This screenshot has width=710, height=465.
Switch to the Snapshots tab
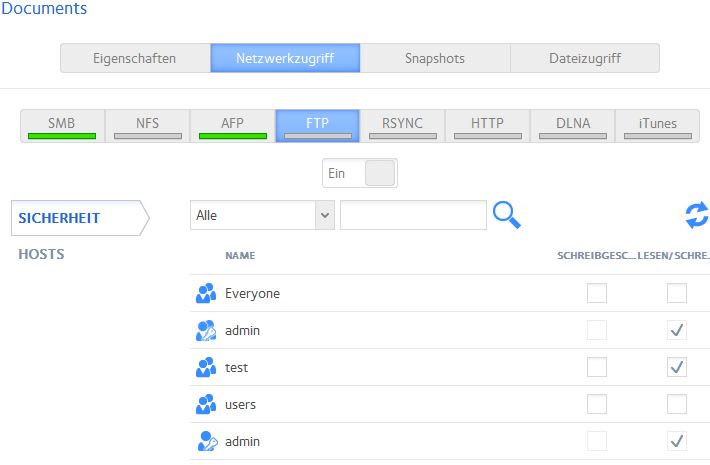[x=435, y=58]
